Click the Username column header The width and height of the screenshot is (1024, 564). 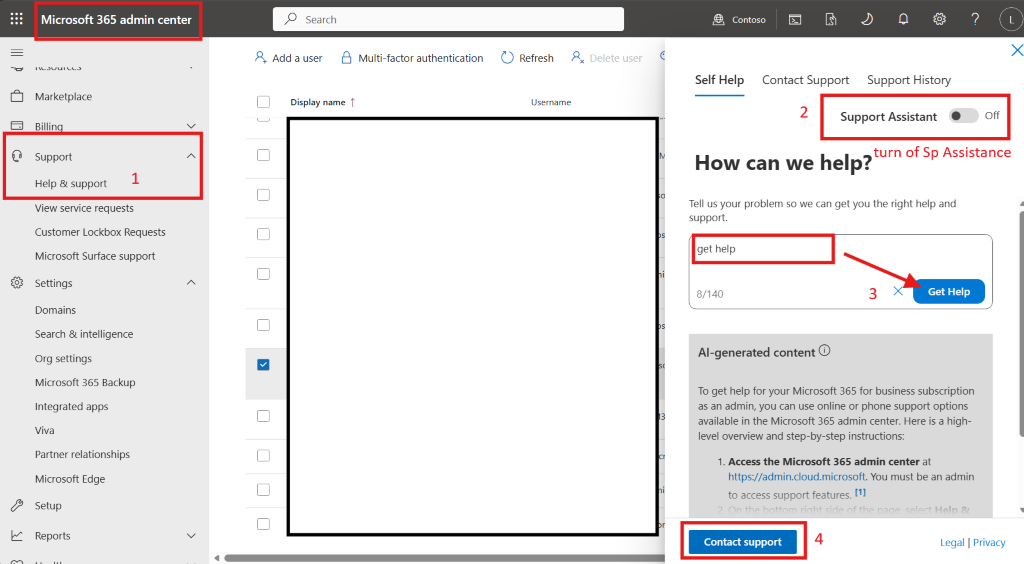click(551, 102)
